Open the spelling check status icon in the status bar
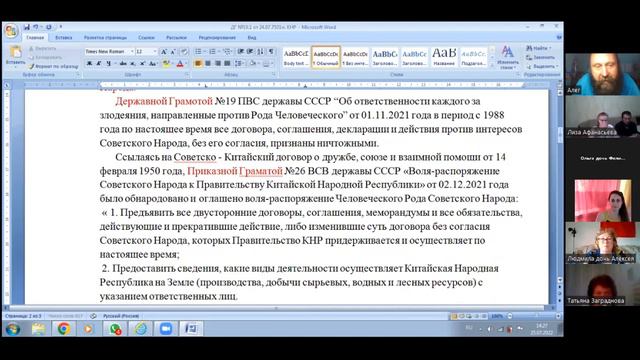The width and height of the screenshot is (640, 360). point(93,316)
